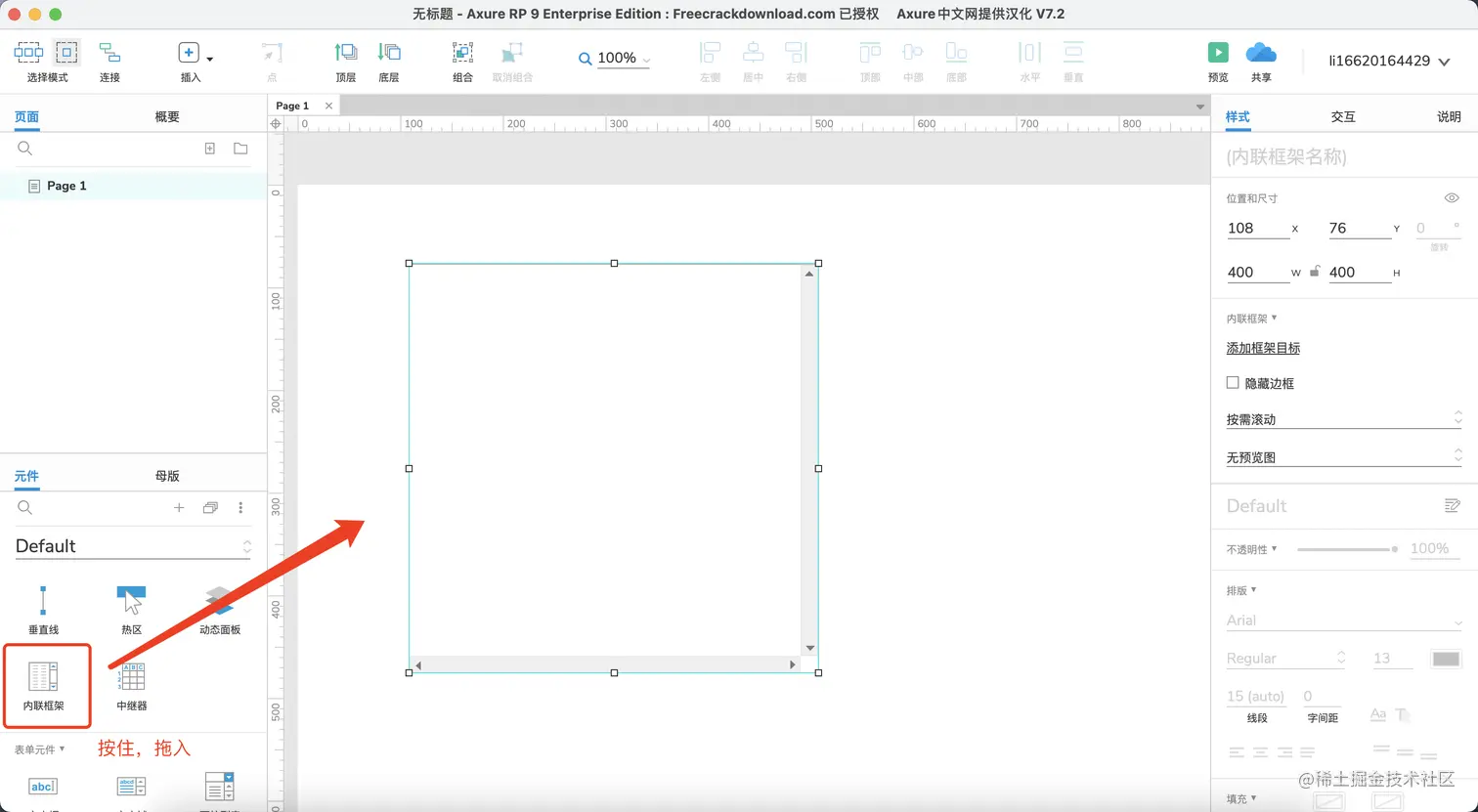Viewport: 1478px width, 812px height.
Task: Click the search icon in pages panel
Action: [25, 149]
